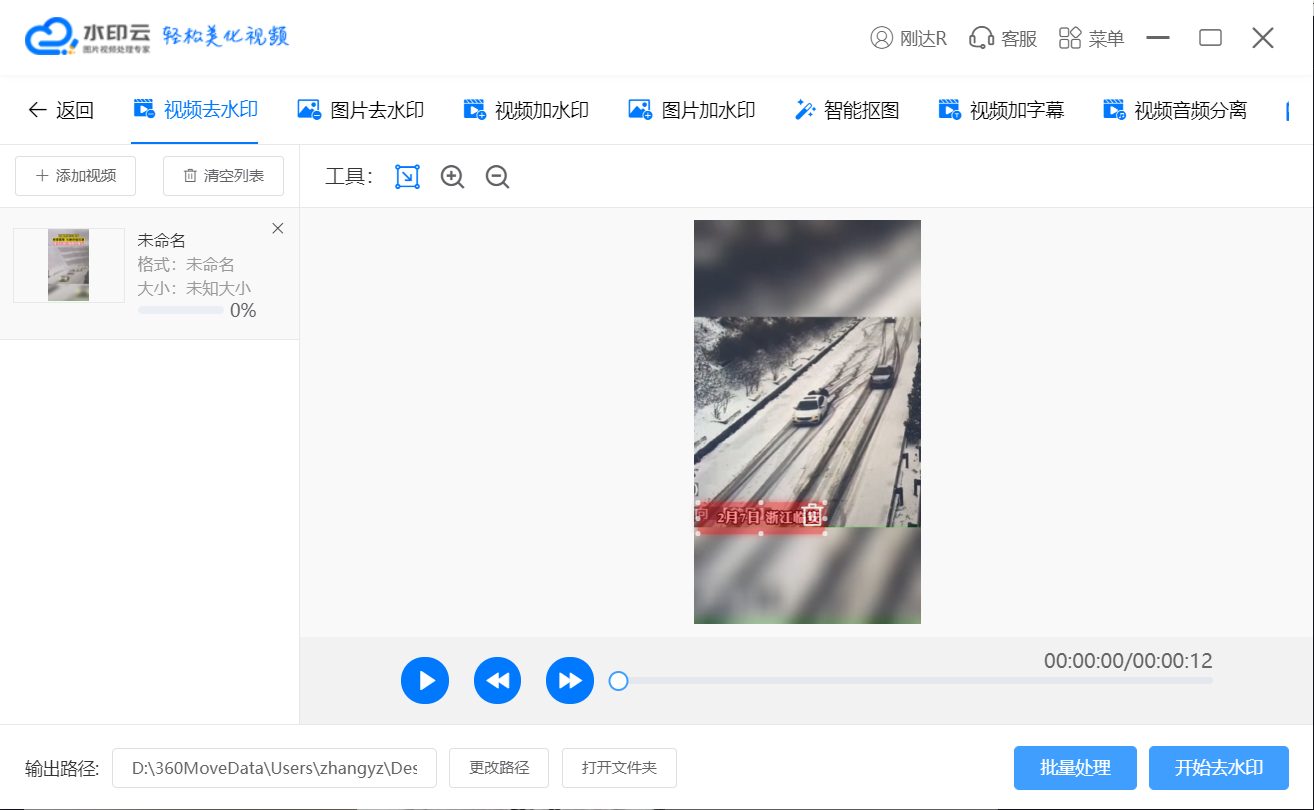Go back with the 返回 arrow
This screenshot has width=1314, height=810.
coord(61,110)
